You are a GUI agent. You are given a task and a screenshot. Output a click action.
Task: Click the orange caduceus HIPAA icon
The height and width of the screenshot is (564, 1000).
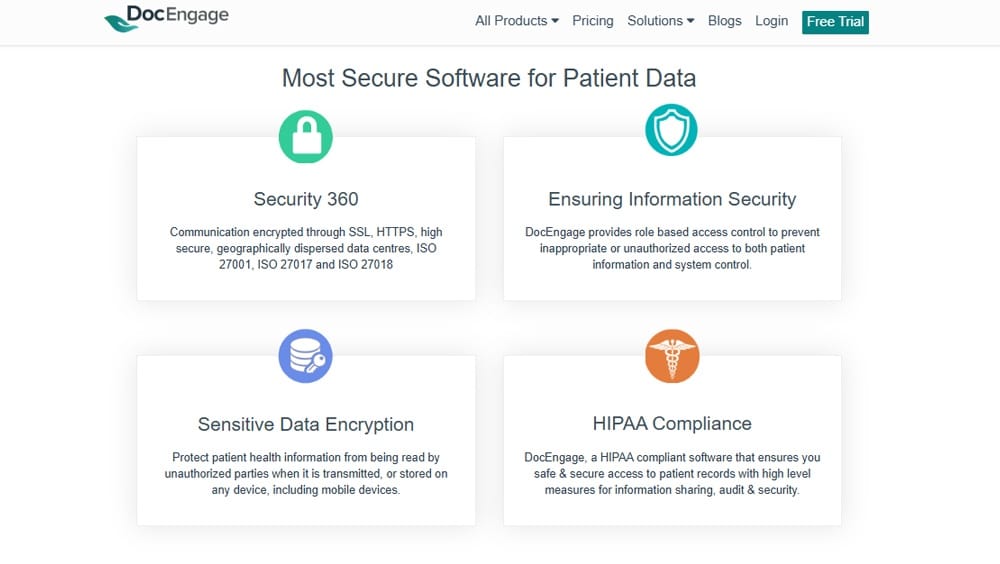[x=671, y=355]
